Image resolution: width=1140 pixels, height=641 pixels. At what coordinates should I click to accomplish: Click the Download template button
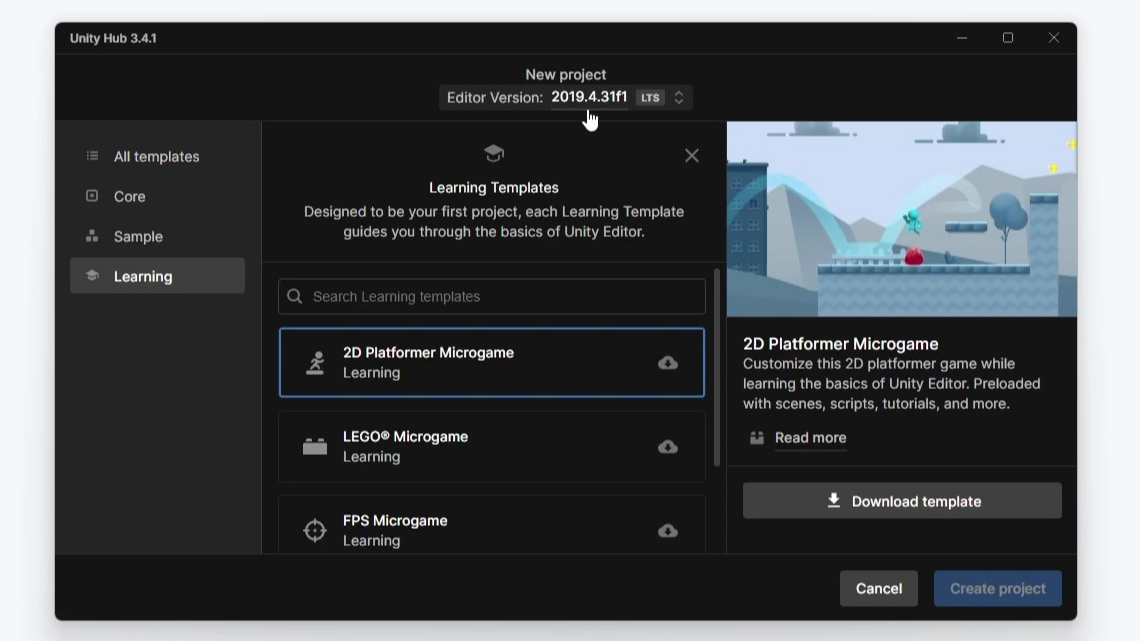[902, 501]
